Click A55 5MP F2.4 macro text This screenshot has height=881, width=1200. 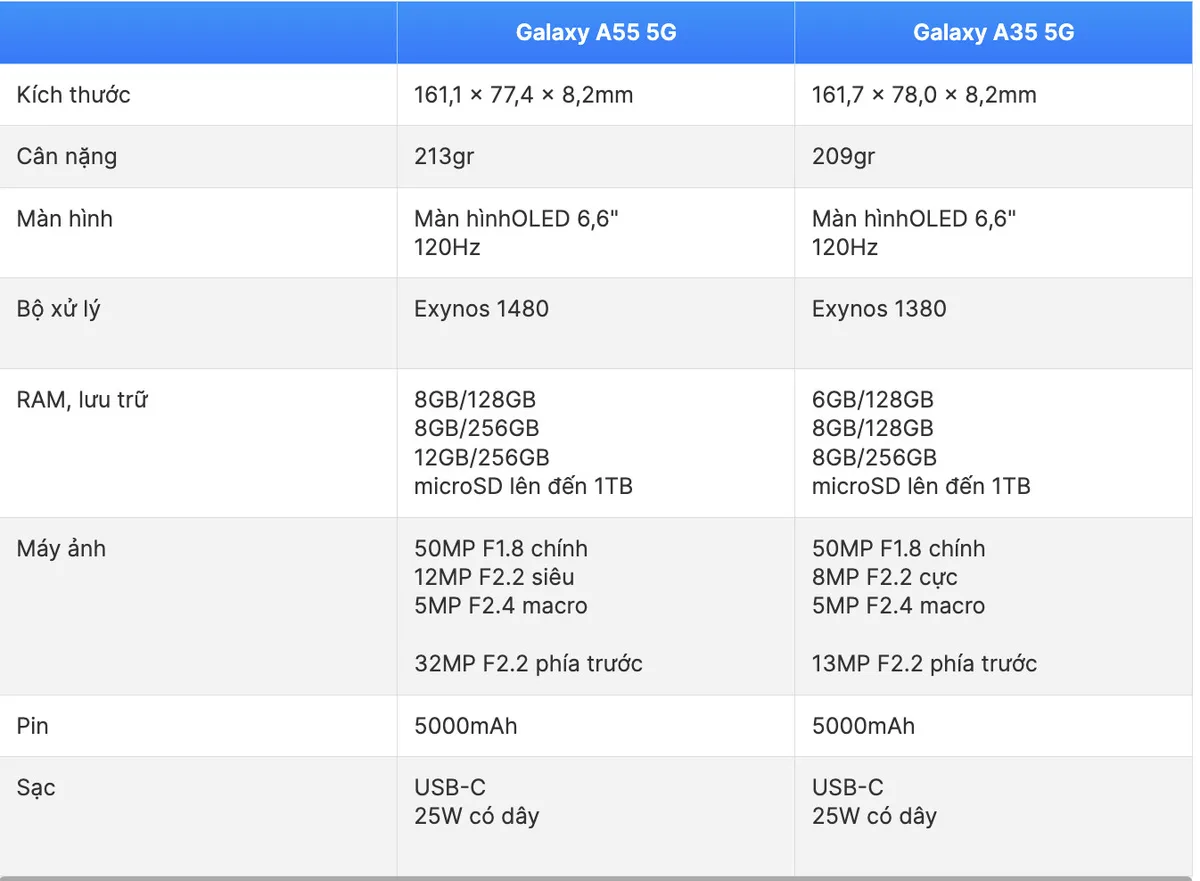pyautogui.click(x=501, y=607)
